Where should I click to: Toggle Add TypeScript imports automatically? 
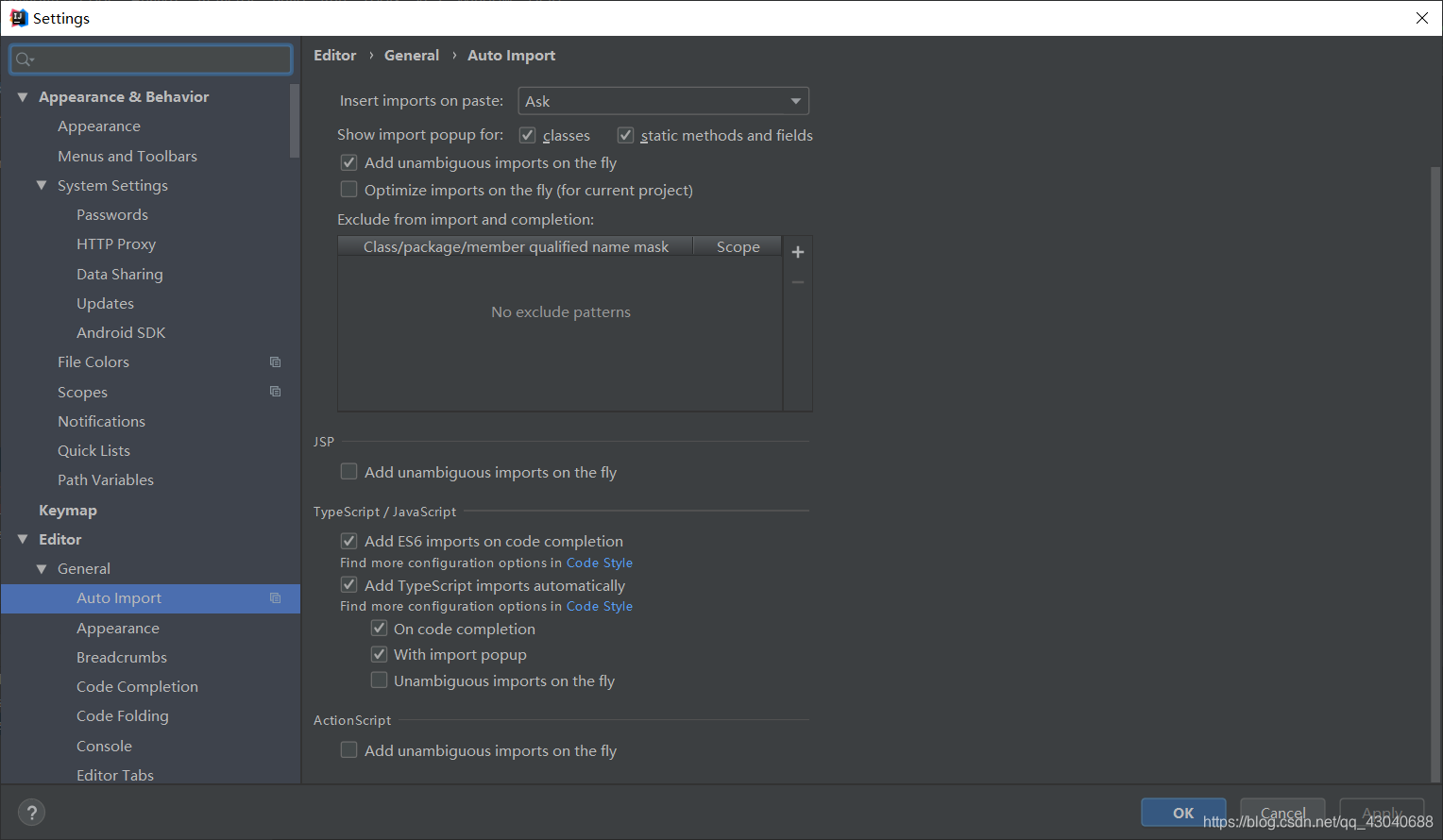tap(349, 584)
